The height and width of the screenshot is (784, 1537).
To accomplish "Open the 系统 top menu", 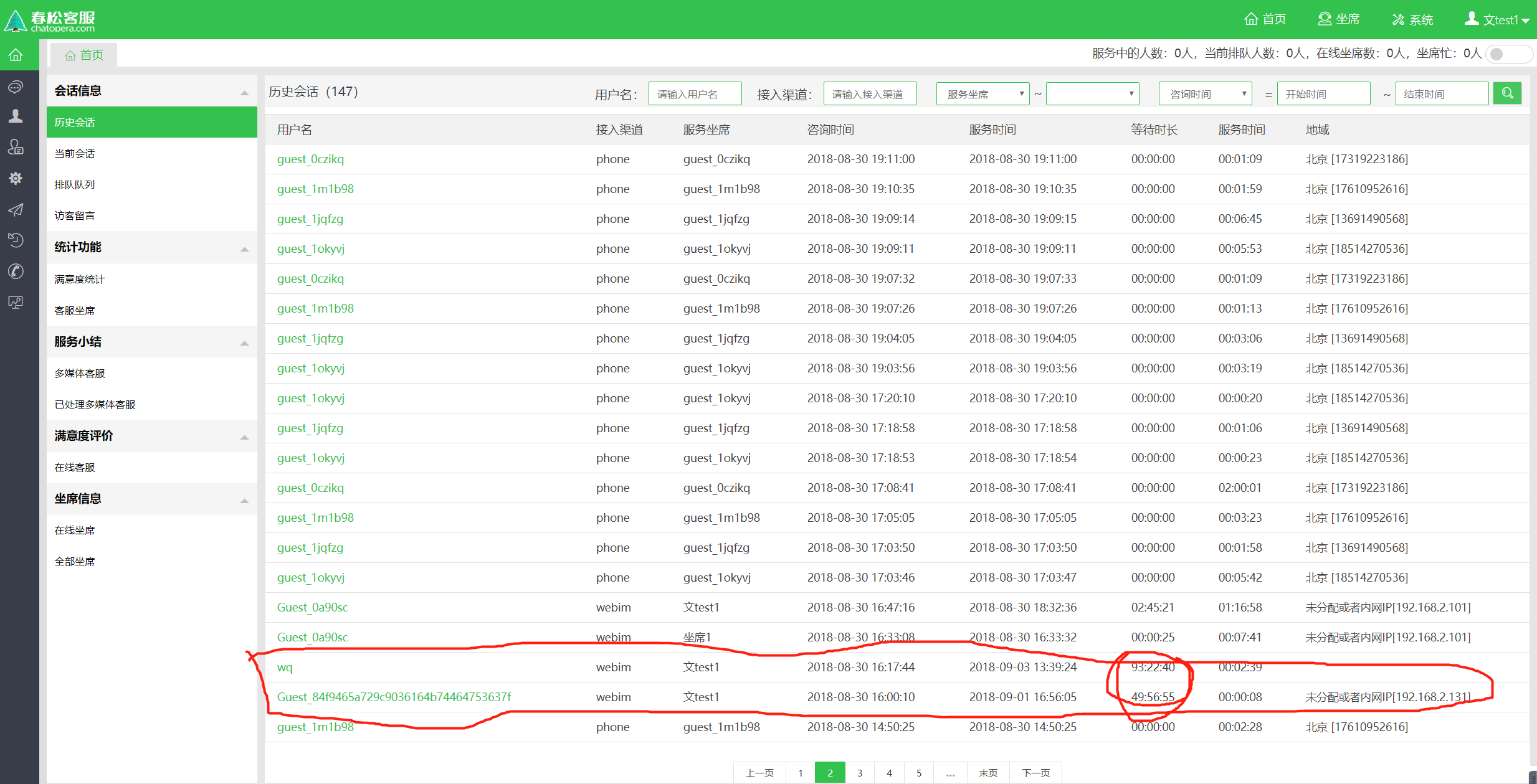I will pyautogui.click(x=1412, y=19).
